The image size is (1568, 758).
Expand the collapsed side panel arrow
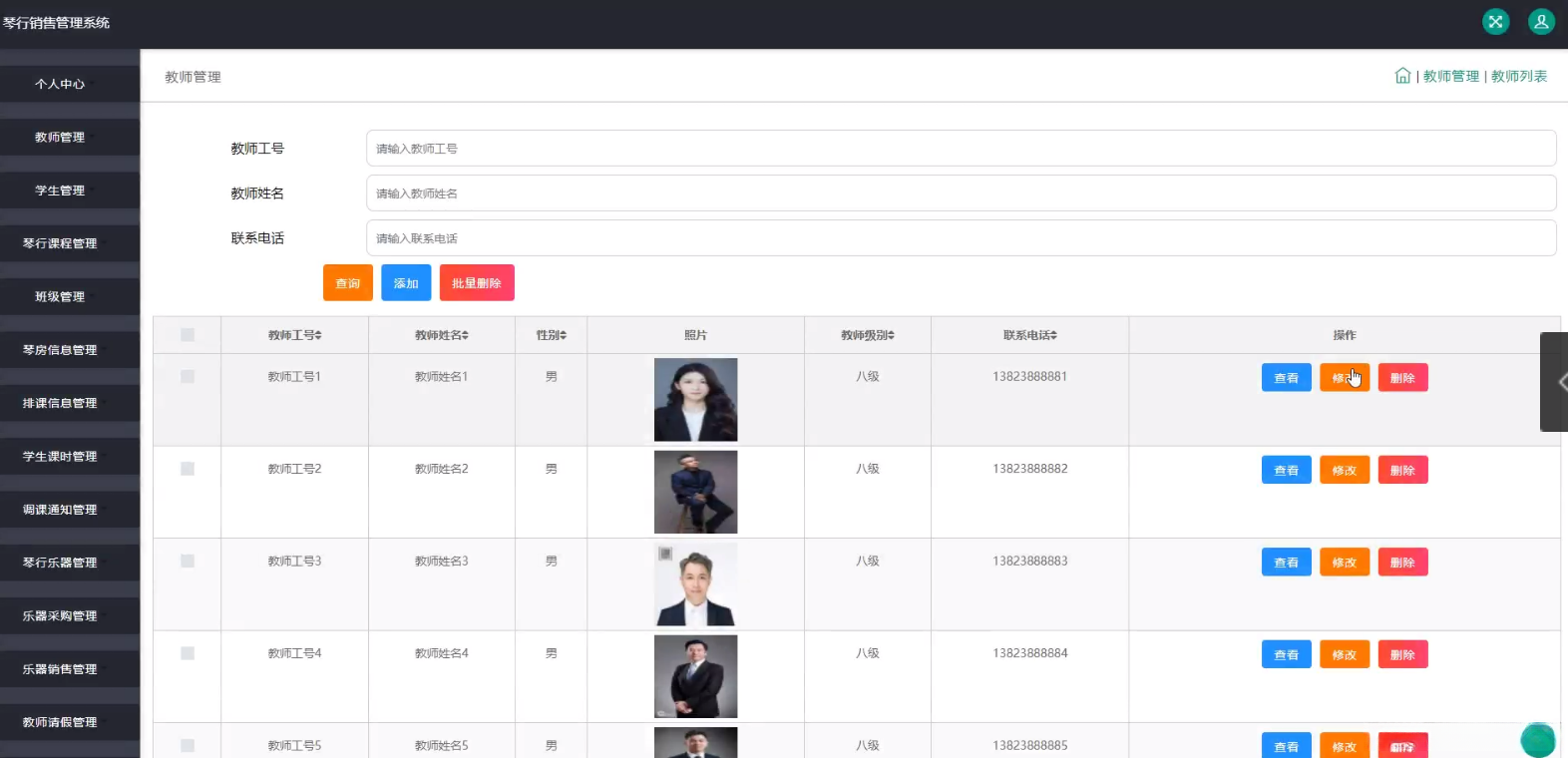(1556, 382)
